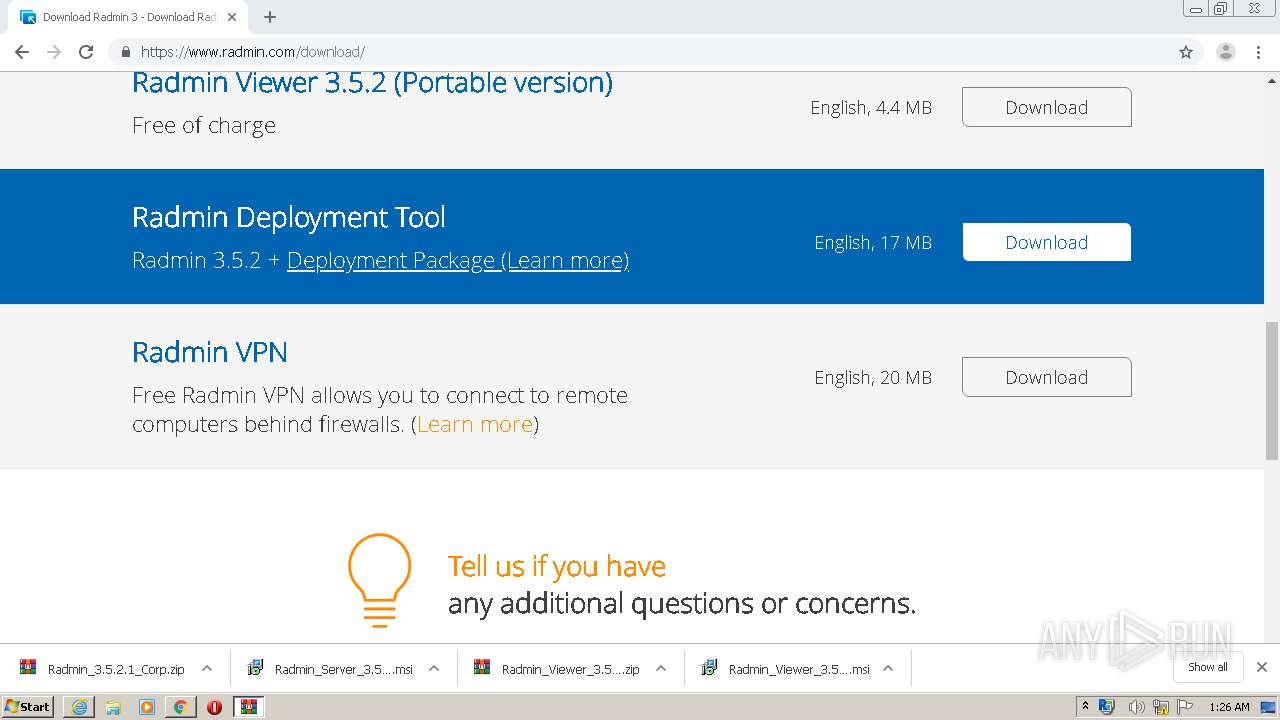1280x720 pixels.
Task: Open the Radmin VPN heading link
Action: (210, 352)
